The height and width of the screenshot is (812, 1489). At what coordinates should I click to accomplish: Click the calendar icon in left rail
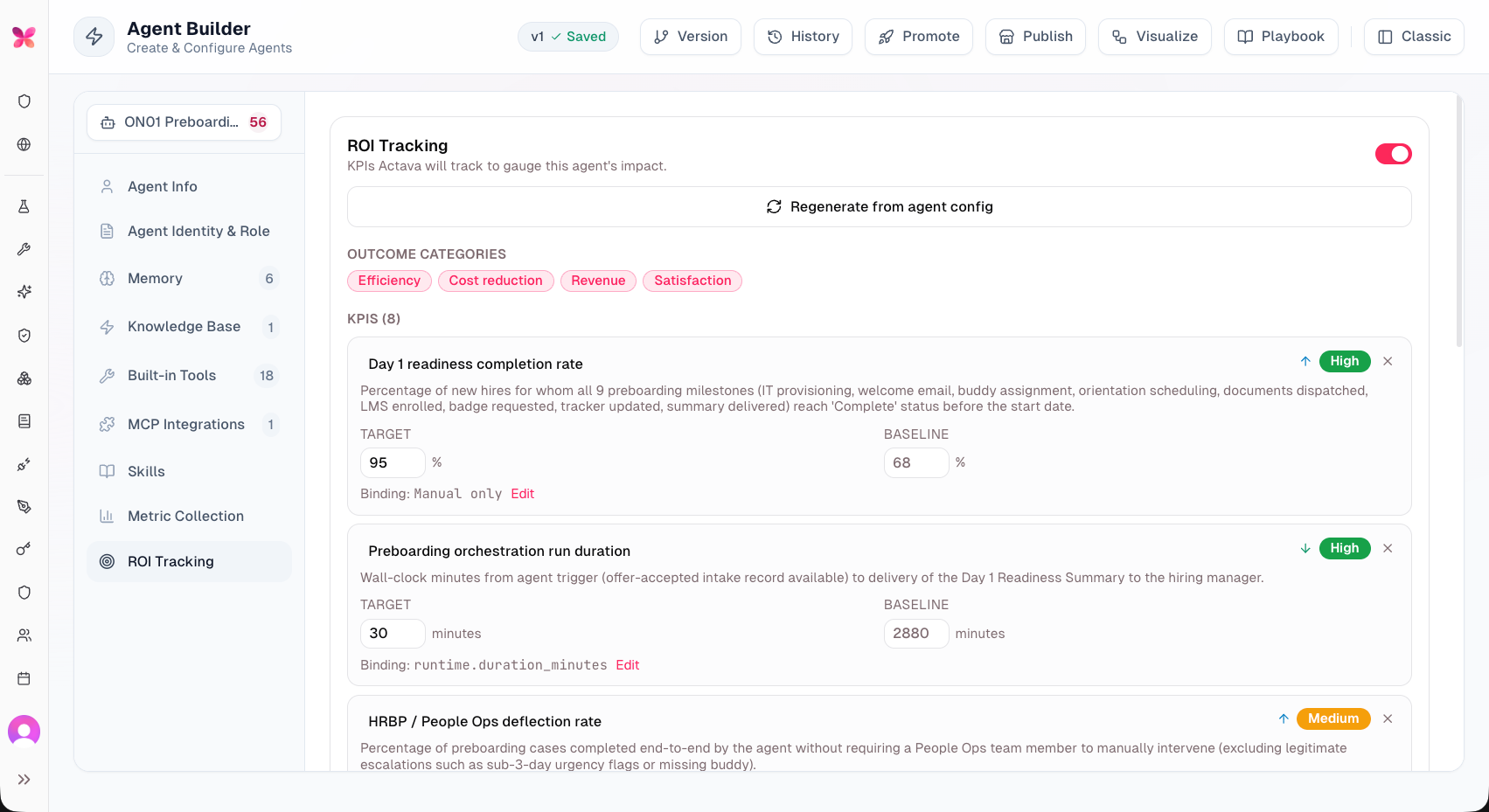click(24, 678)
